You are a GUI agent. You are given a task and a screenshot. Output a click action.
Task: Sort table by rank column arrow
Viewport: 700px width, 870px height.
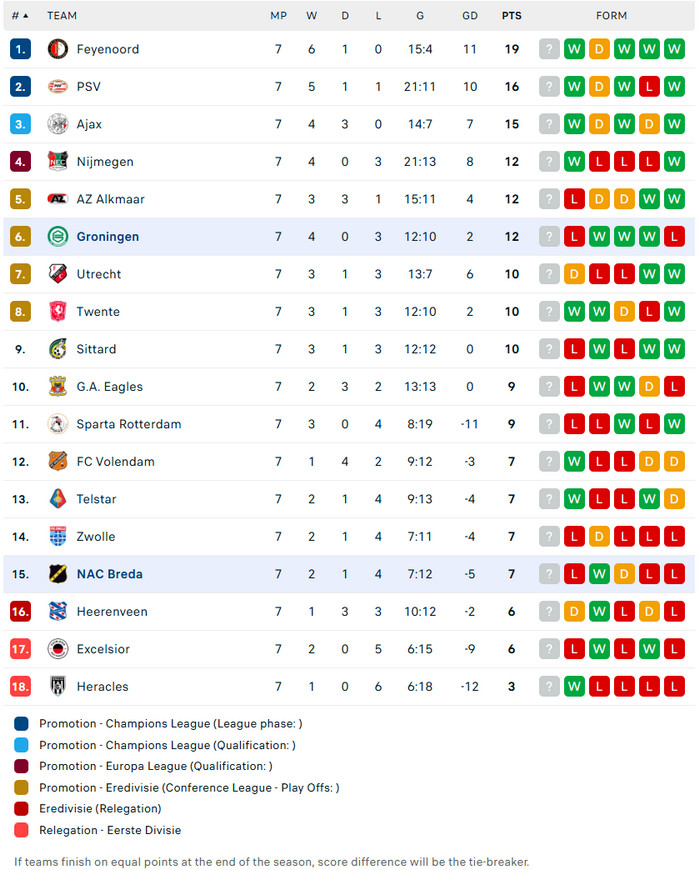pos(25,16)
